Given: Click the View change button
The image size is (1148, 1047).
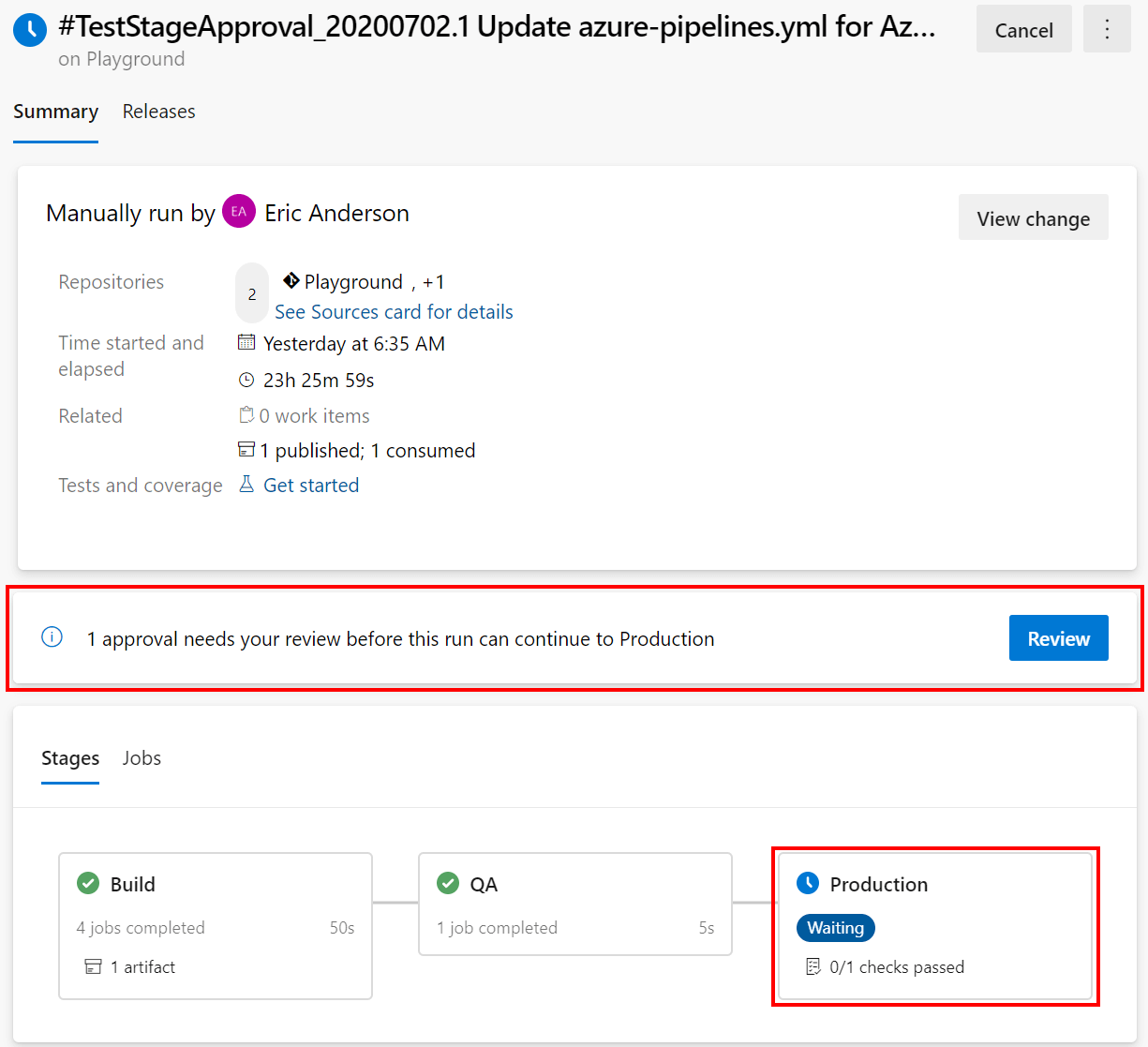Looking at the screenshot, I should [1033, 217].
